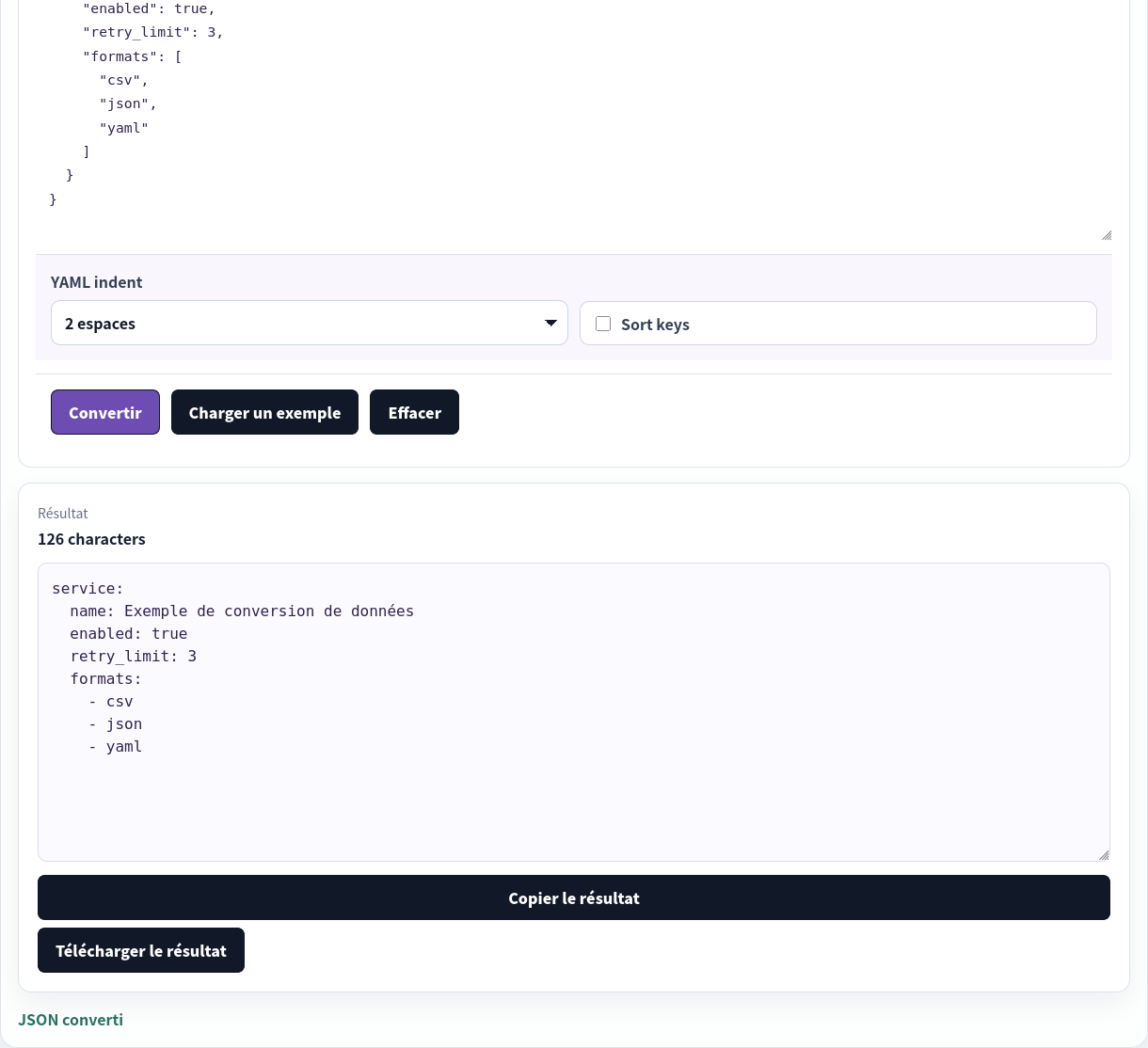Click the "- yaml" output line
This screenshot has height=1048, width=1148.
pos(116,747)
